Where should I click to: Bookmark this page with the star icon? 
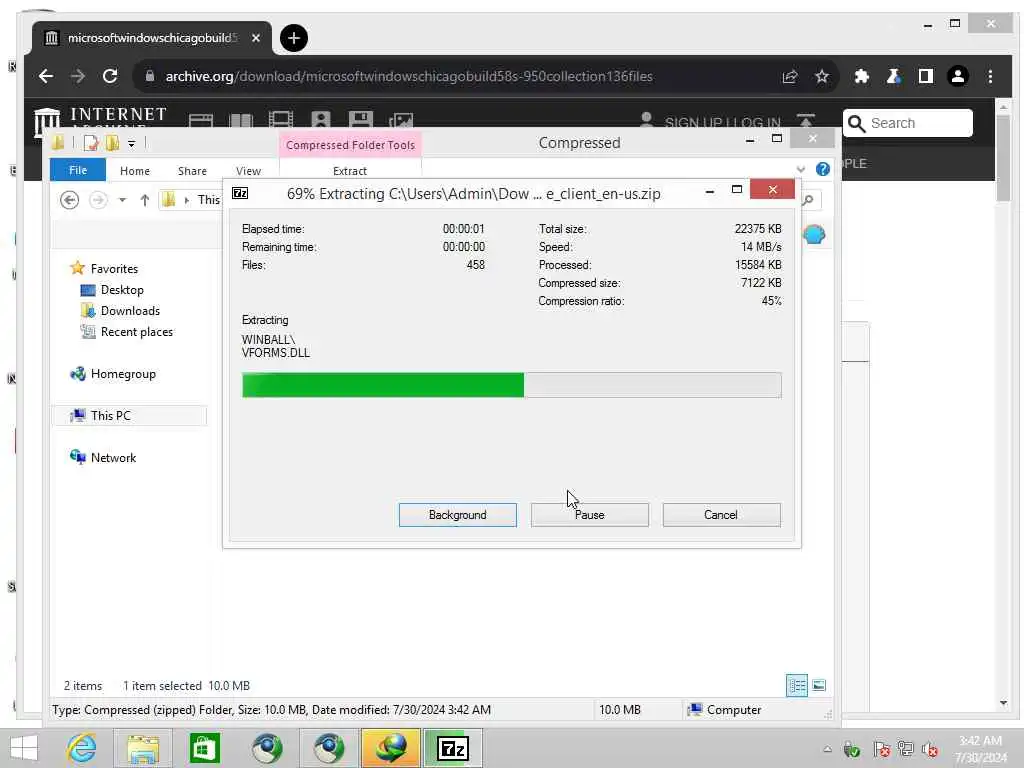[822, 76]
